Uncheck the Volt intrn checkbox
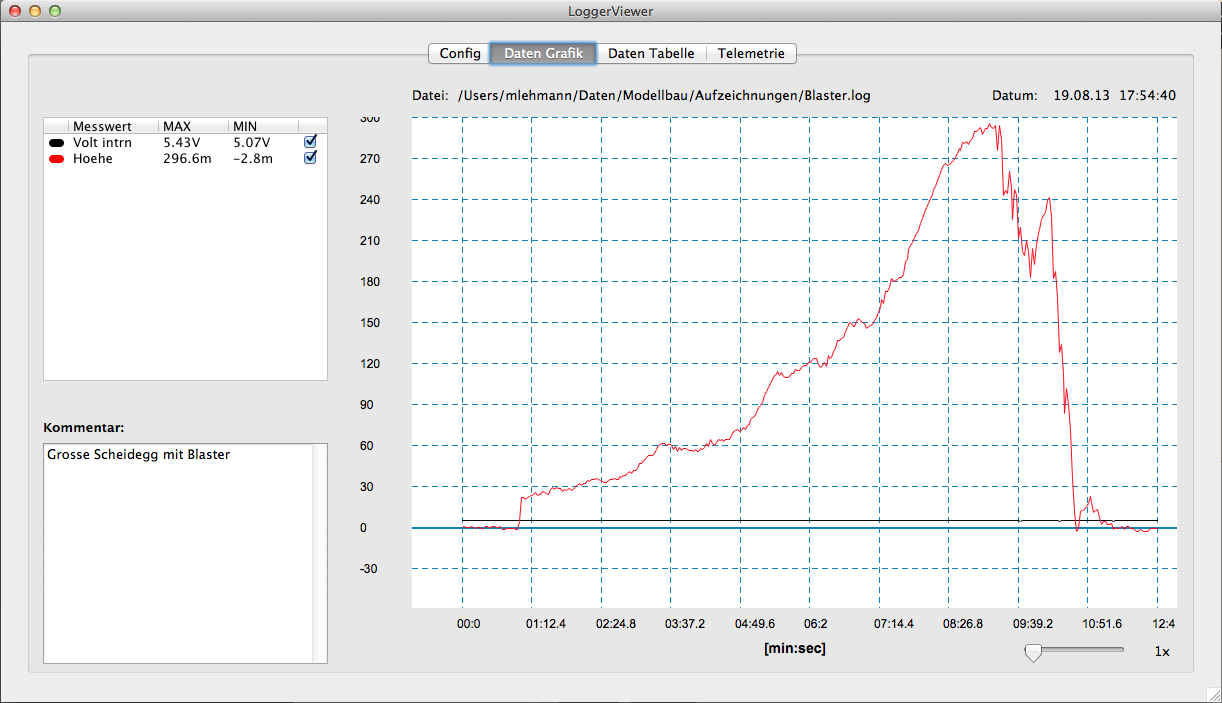 [x=310, y=142]
